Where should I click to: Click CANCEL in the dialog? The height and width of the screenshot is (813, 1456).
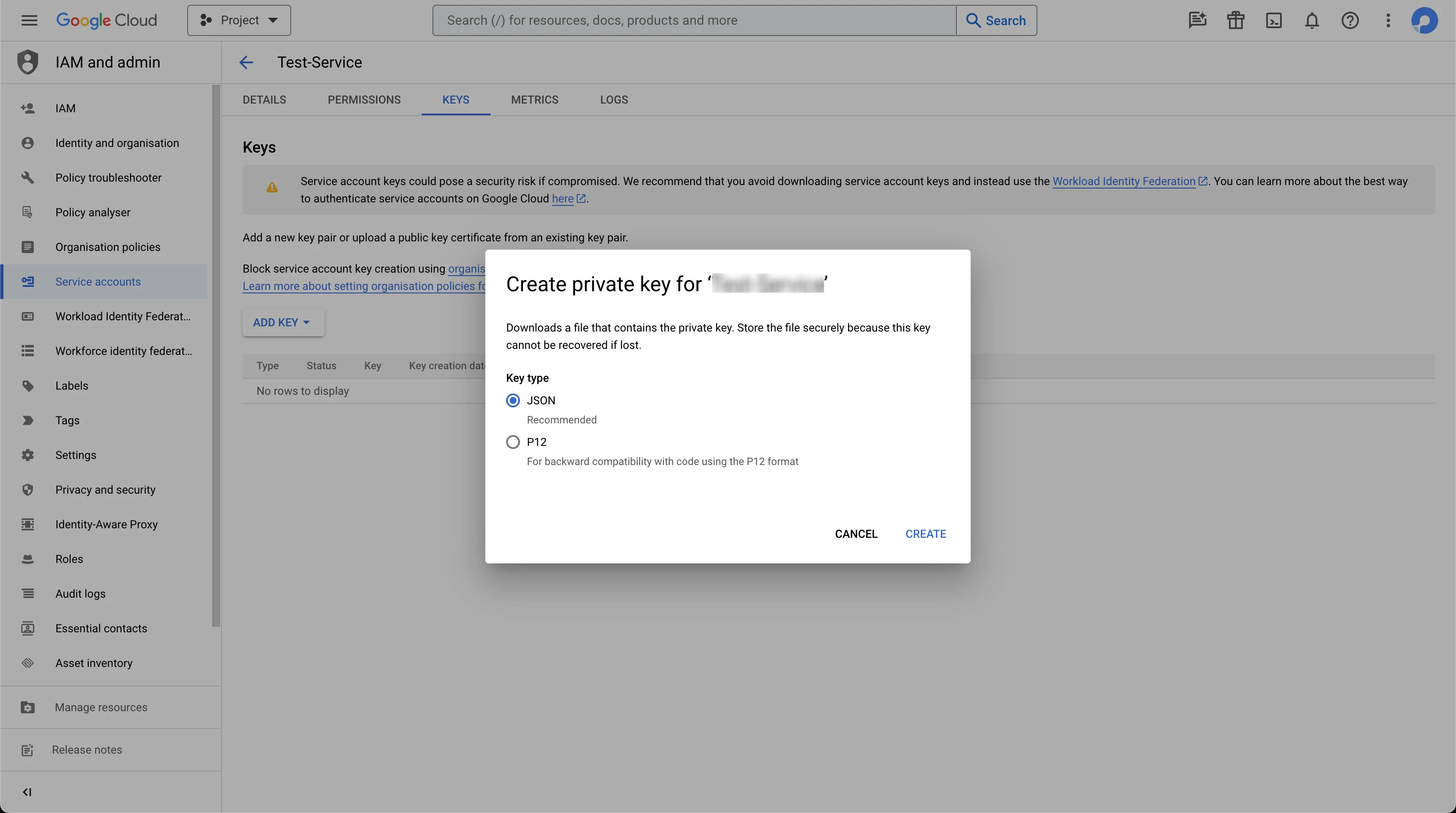click(x=856, y=534)
